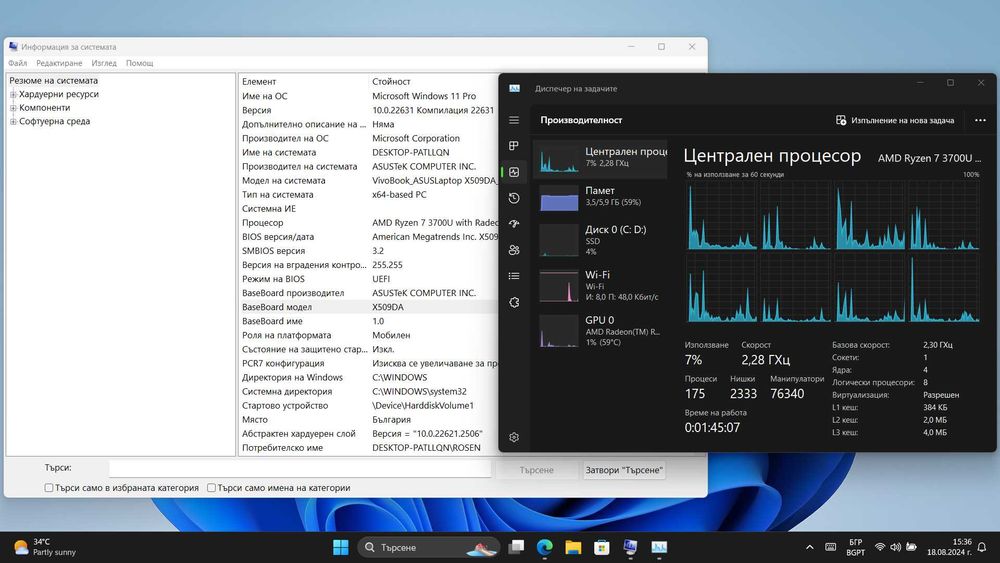Open the three-dot more options in Task Manager

click(980, 120)
